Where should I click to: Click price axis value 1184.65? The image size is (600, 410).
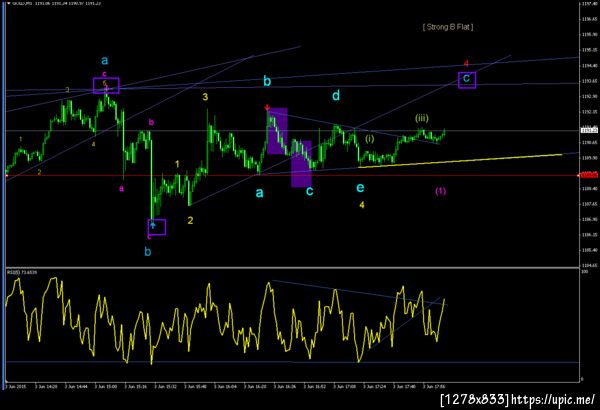click(589, 265)
